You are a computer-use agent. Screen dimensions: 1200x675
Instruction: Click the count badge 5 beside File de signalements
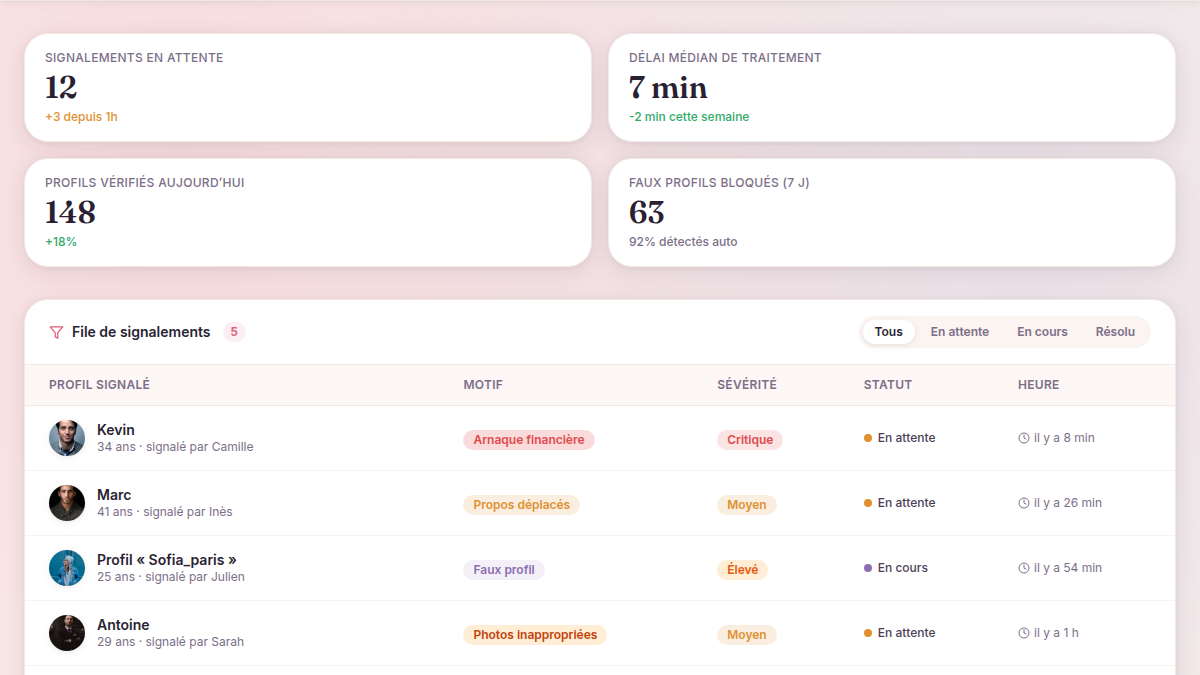[234, 332]
